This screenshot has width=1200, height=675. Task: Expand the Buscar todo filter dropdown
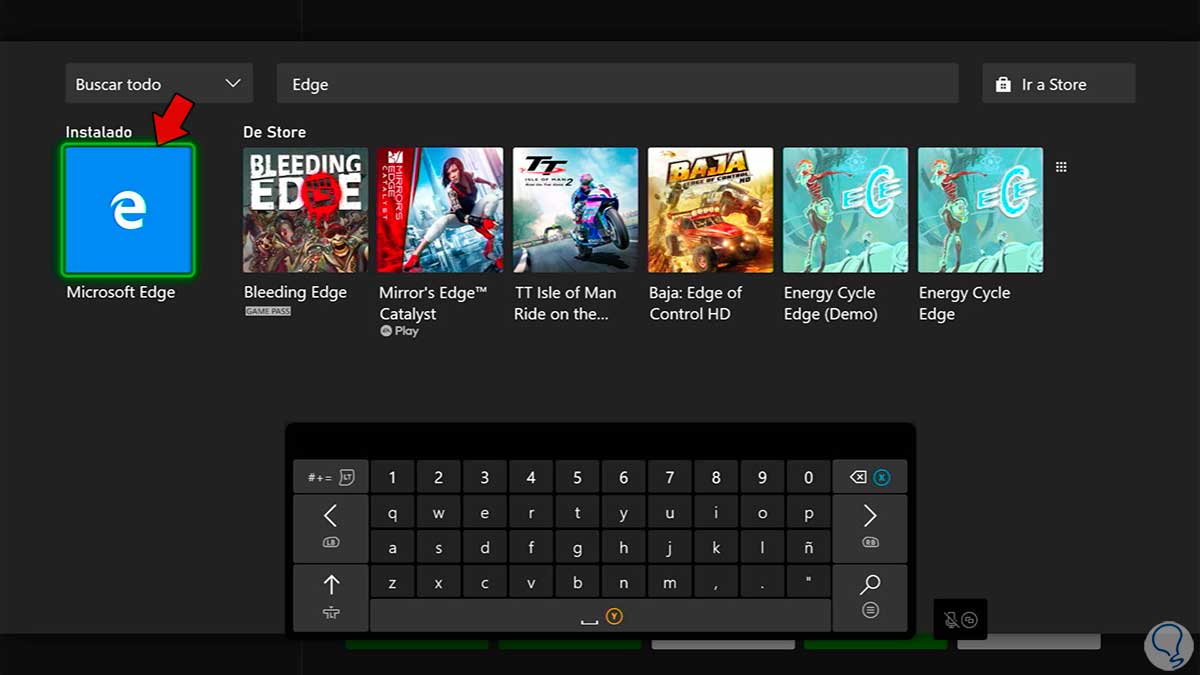click(159, 84)
